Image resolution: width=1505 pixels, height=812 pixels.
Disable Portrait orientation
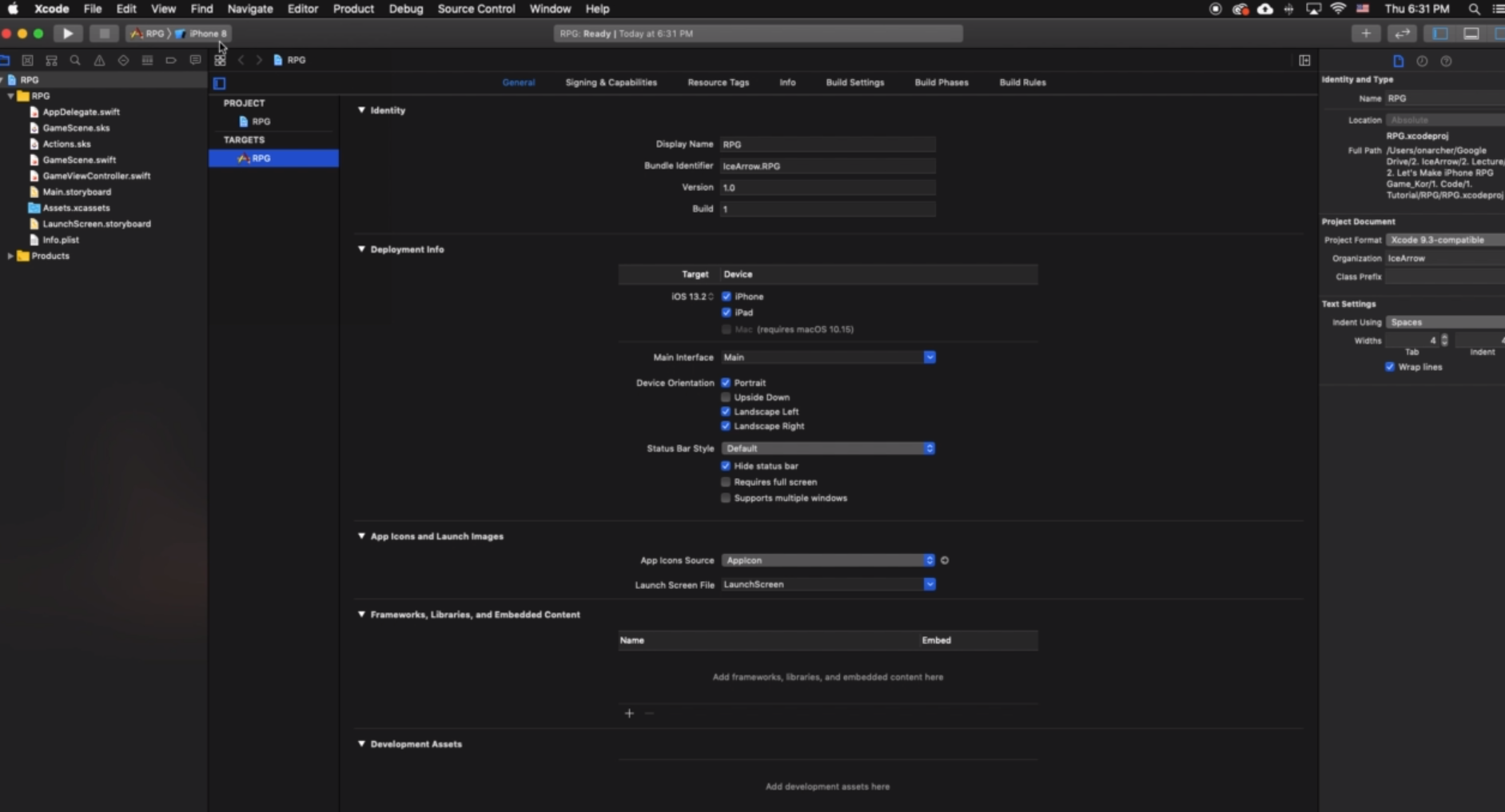coord(726,383)
